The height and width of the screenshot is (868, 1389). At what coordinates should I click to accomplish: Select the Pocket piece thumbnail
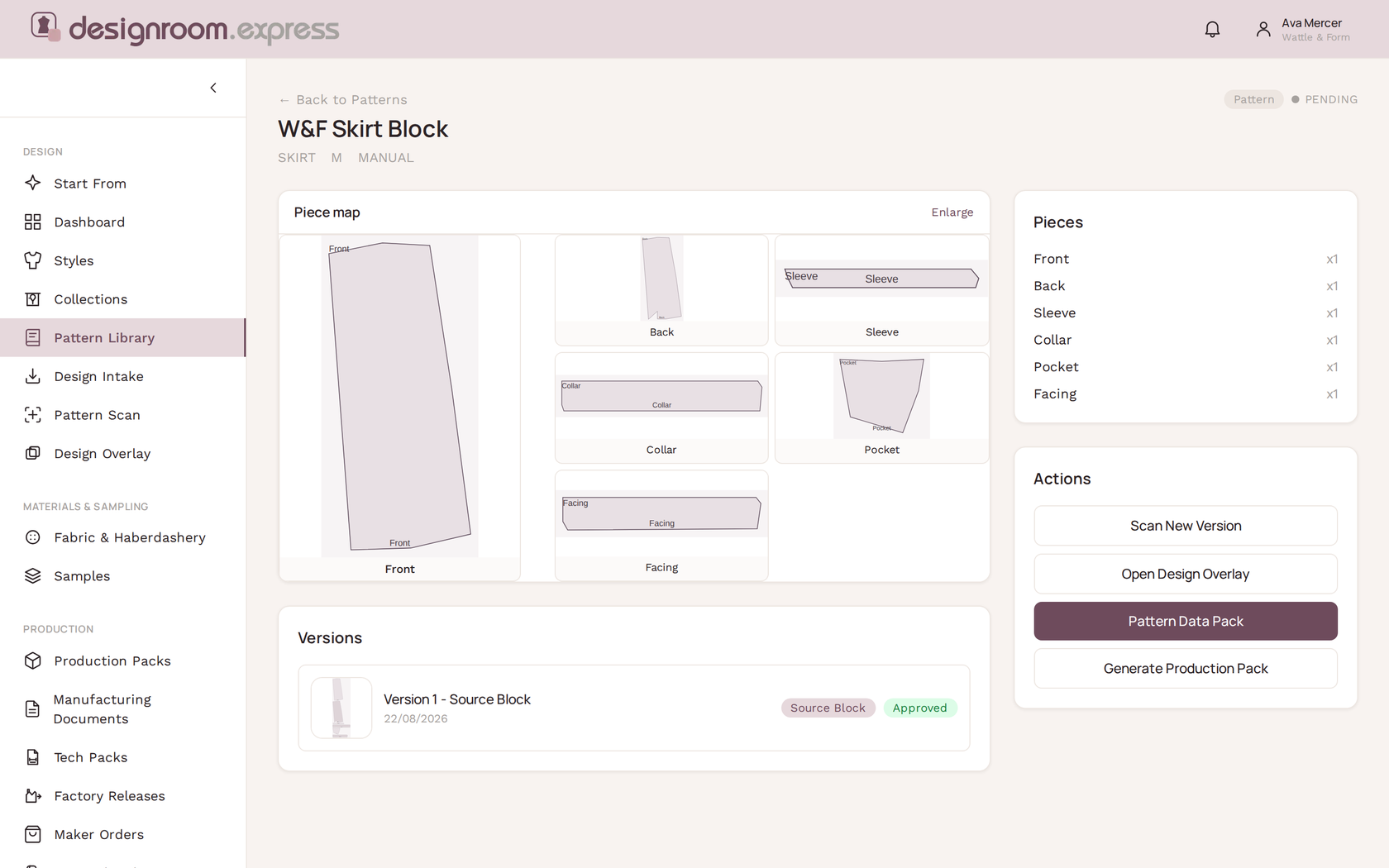coord(882,408)
